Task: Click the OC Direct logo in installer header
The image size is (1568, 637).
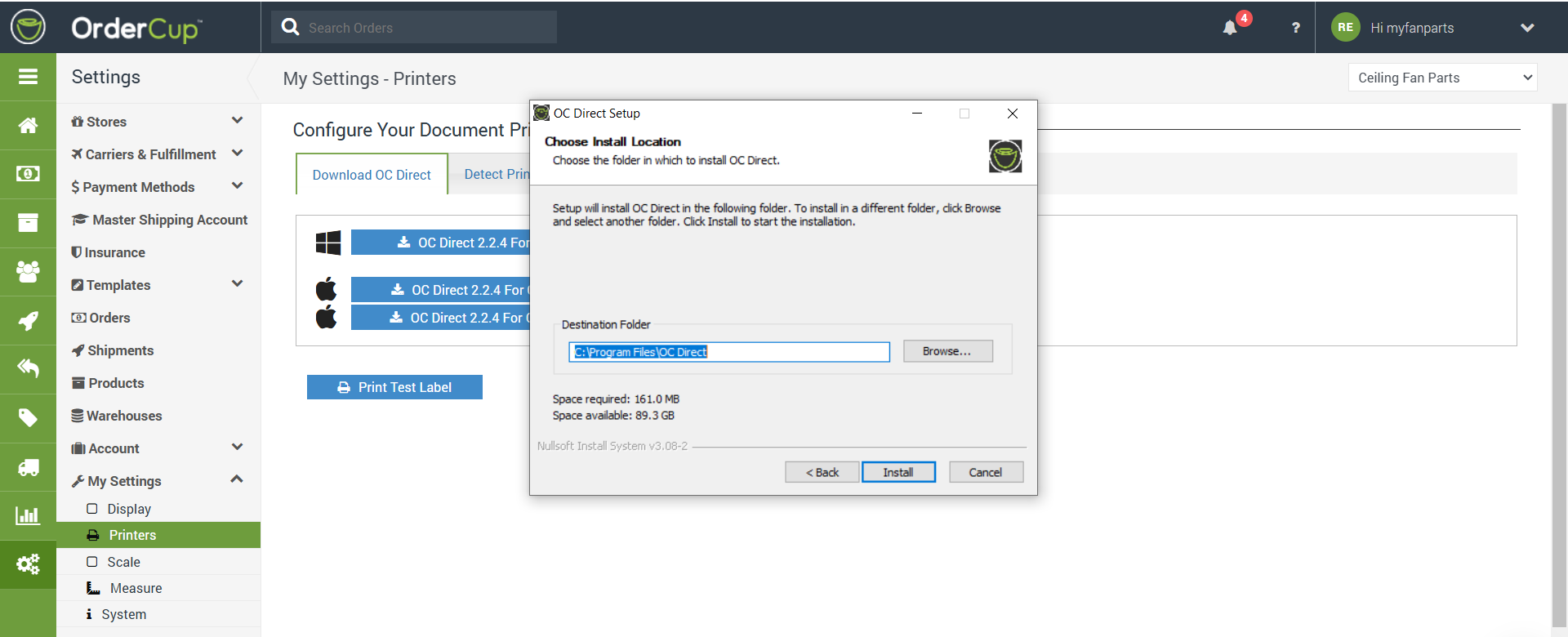Action: click(1005, 156)
